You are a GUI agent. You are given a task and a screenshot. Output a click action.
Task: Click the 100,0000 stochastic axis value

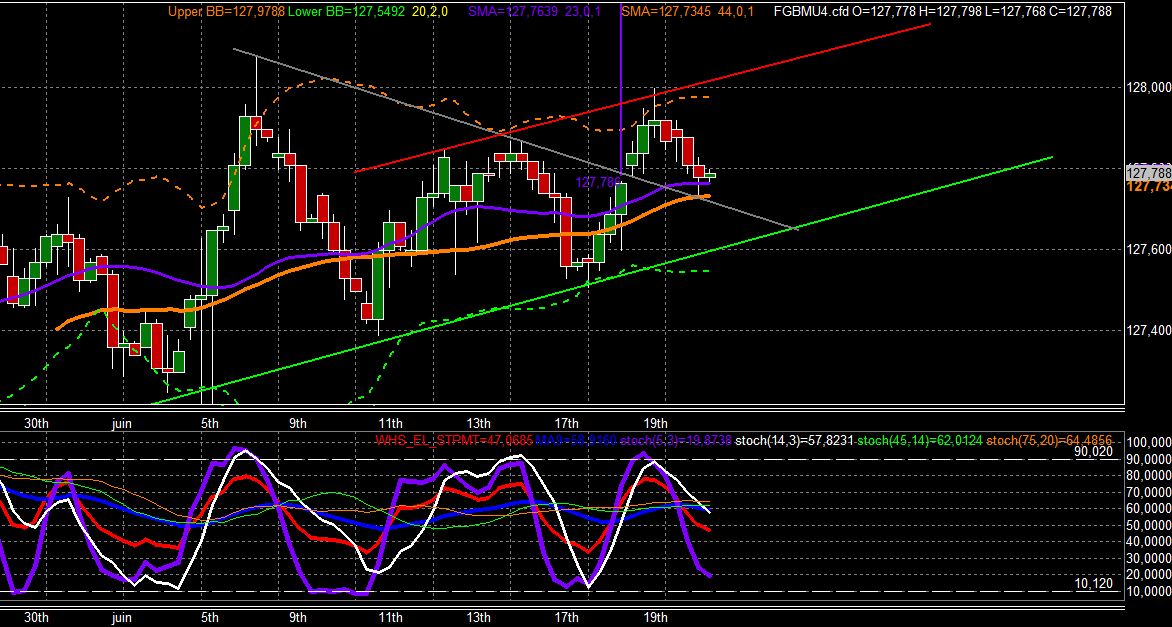pyautogui.click(x=1149, y=443)
